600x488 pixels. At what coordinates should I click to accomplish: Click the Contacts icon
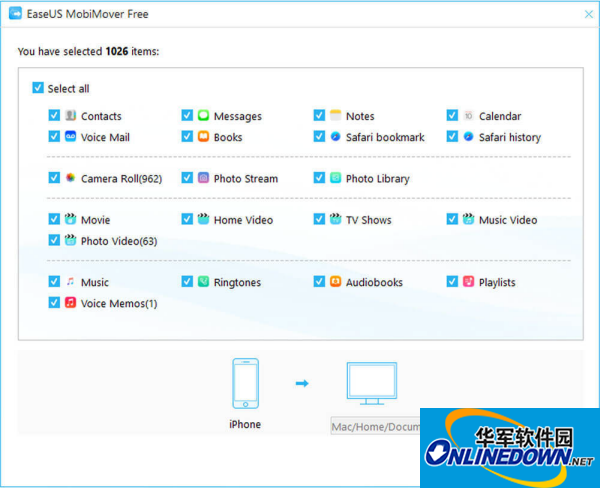tap(70, 115)
